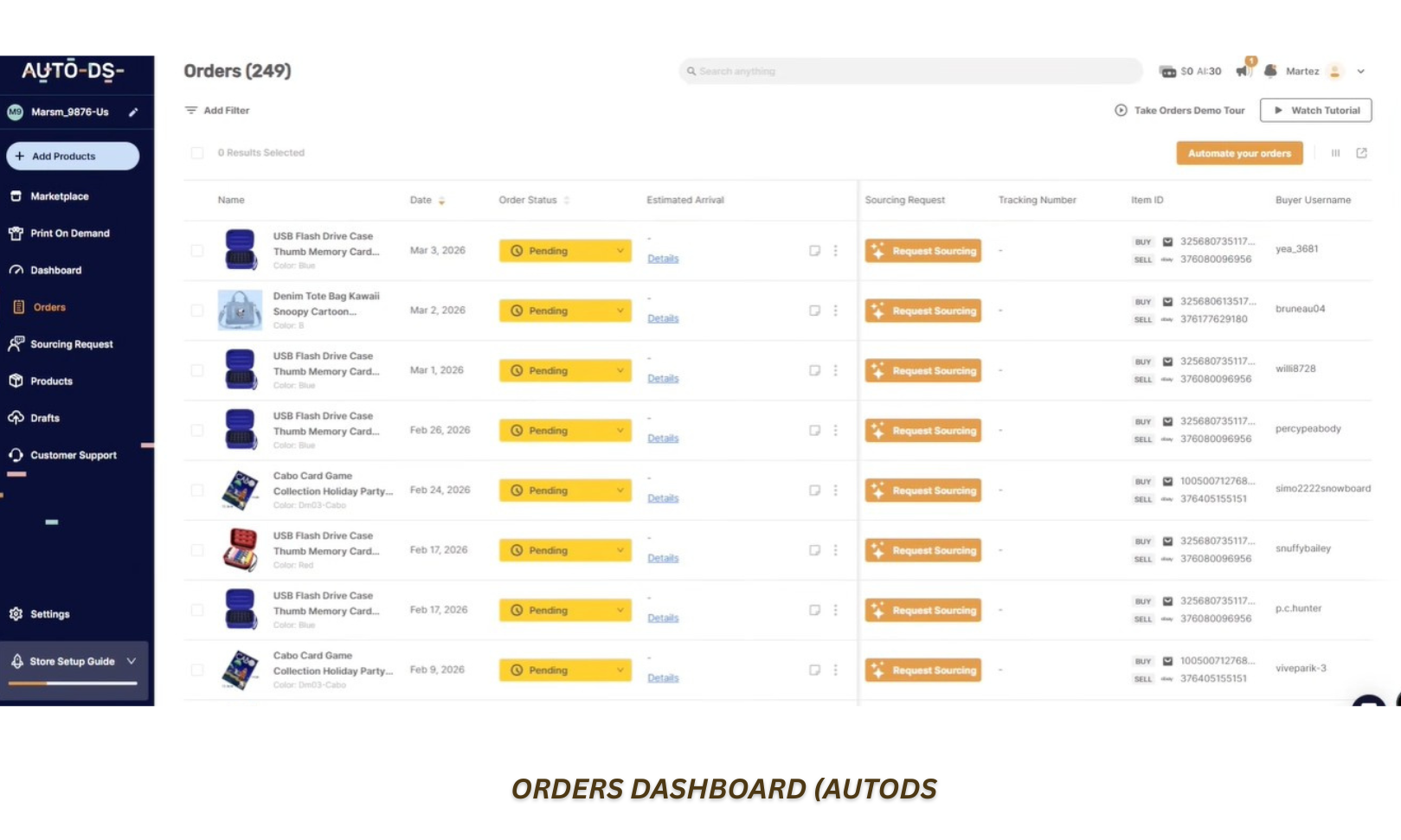
Task: Open the Pending status dropdown for Mar 3, 2026
Action: pyautogui.click(x=565, y=251)
